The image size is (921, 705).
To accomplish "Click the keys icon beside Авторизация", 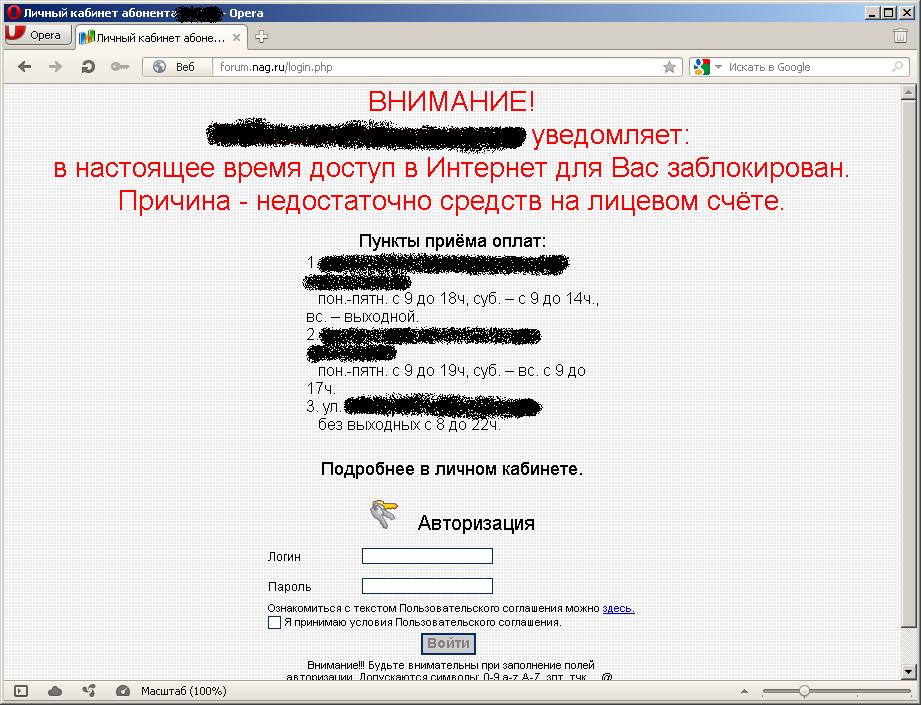I will click(x=384, y=514).
